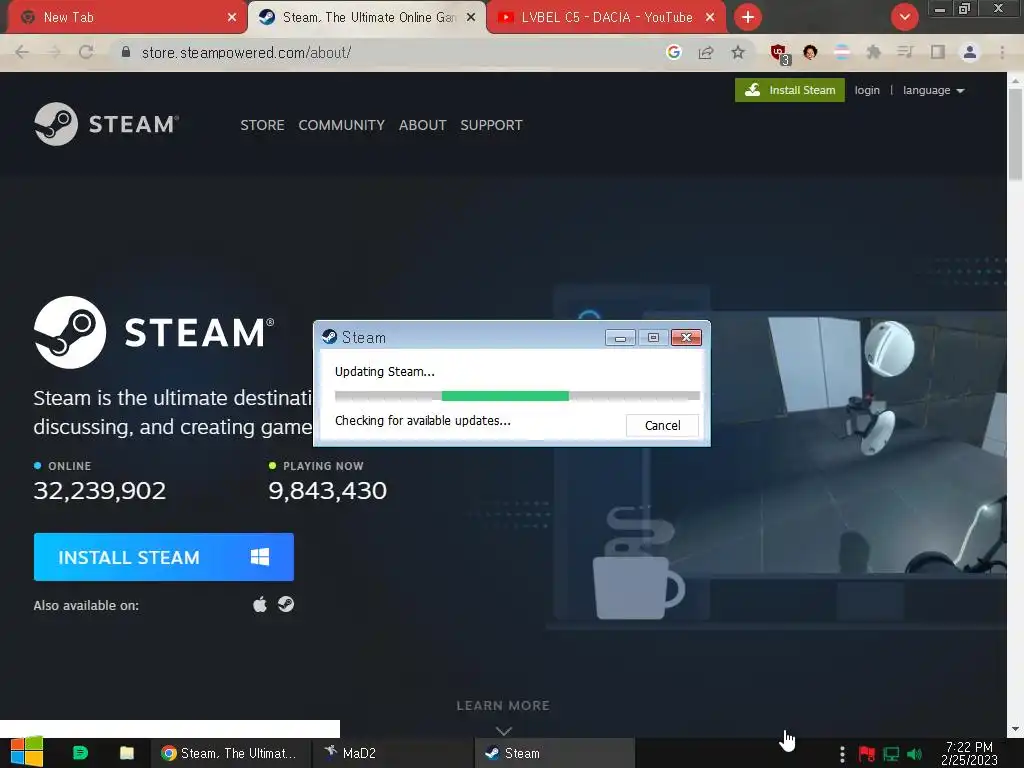This screenshot has width=1024, height=768.
Task: View site info via lock icon
Action: click(x=125, y=52)
